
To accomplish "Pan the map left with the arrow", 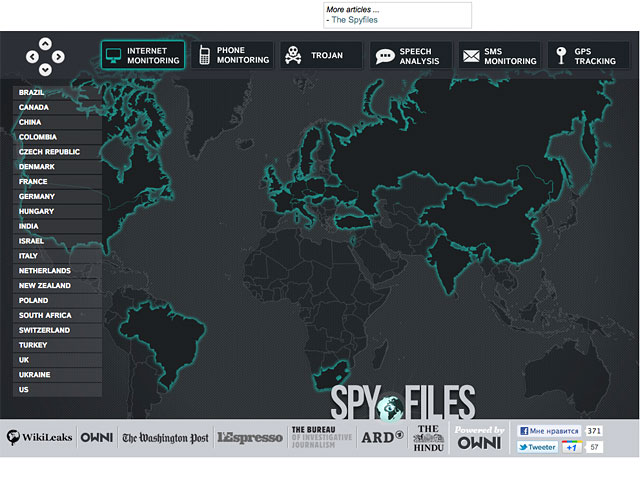I will coord(32,57).
